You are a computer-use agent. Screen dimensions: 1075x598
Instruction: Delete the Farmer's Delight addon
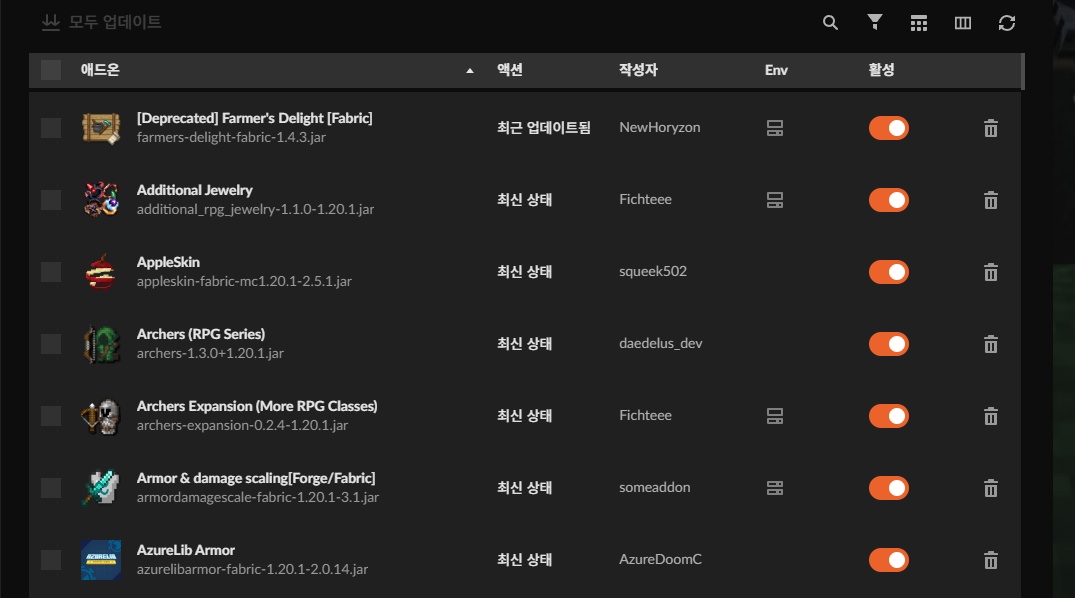click(991, 128)
